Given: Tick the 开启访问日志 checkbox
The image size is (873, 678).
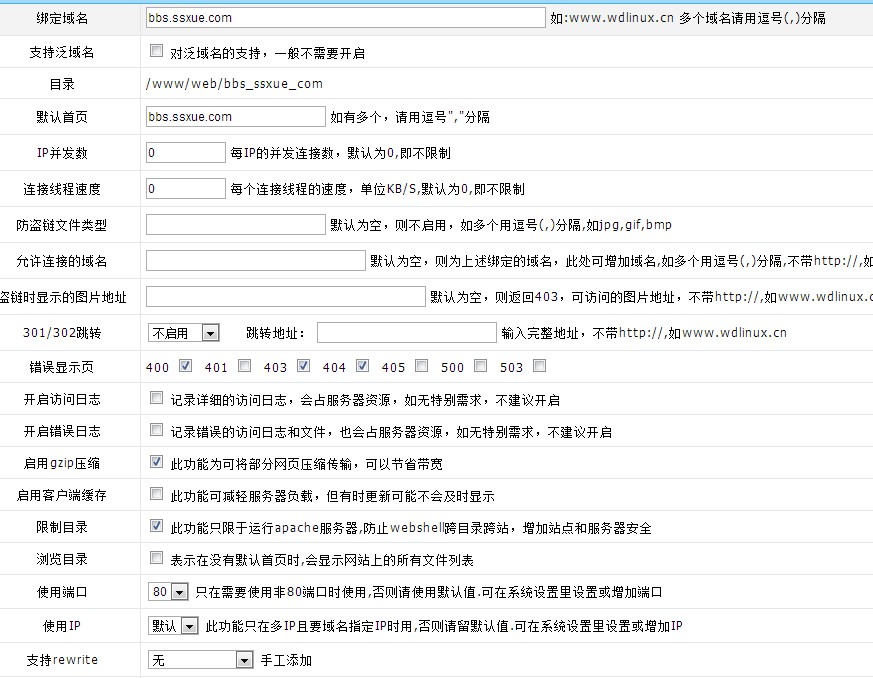Looking at the screenshot, I should pyautogui.click(x=156, y=399).
